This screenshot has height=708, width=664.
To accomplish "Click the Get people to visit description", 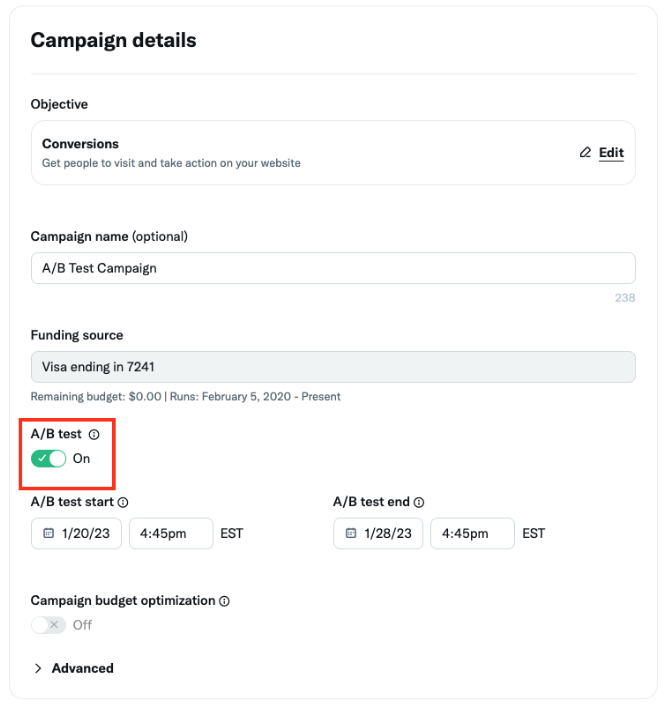I will point(171,163).
